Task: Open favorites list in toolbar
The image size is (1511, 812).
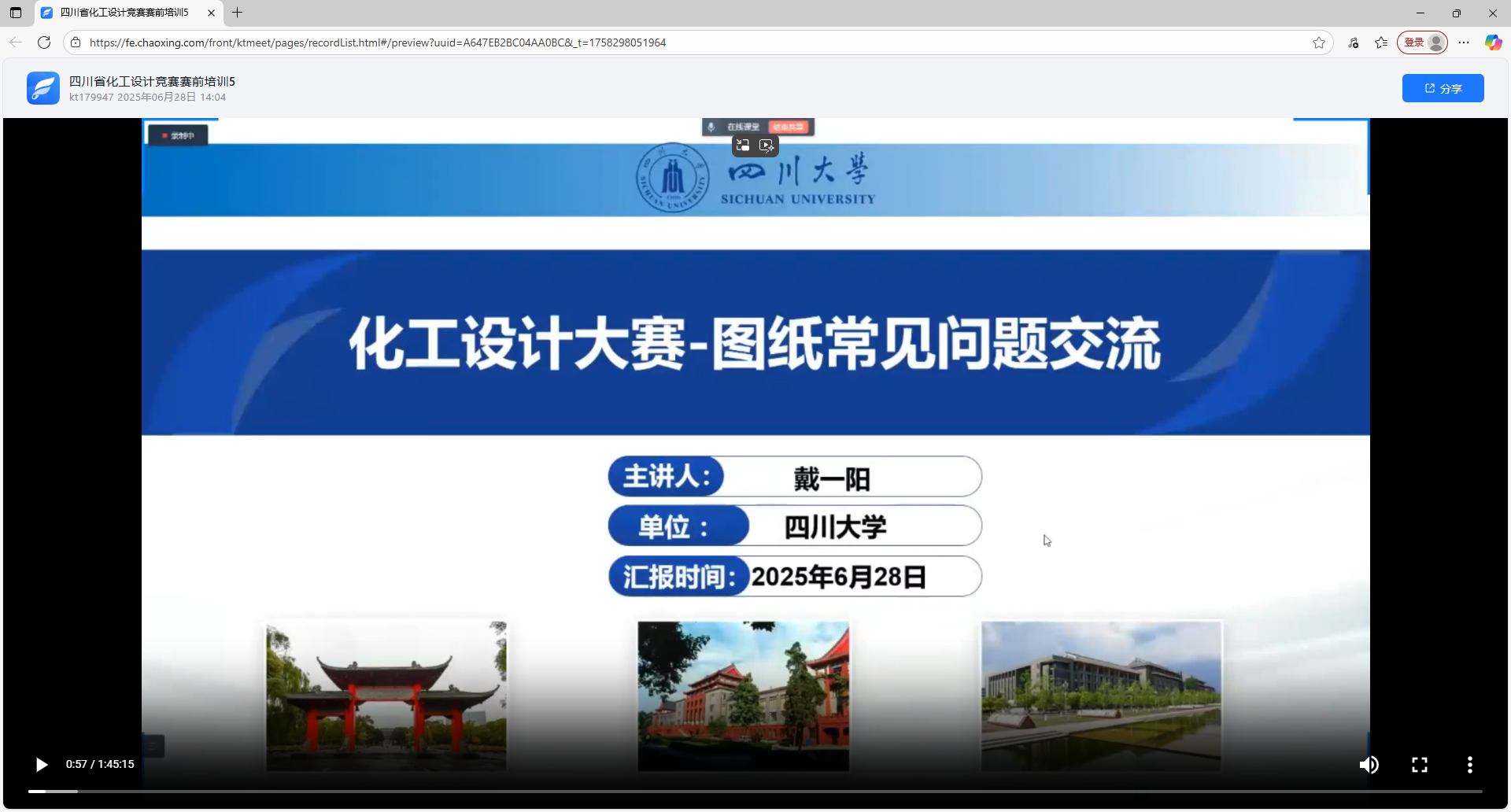Action: [1381, 42]
